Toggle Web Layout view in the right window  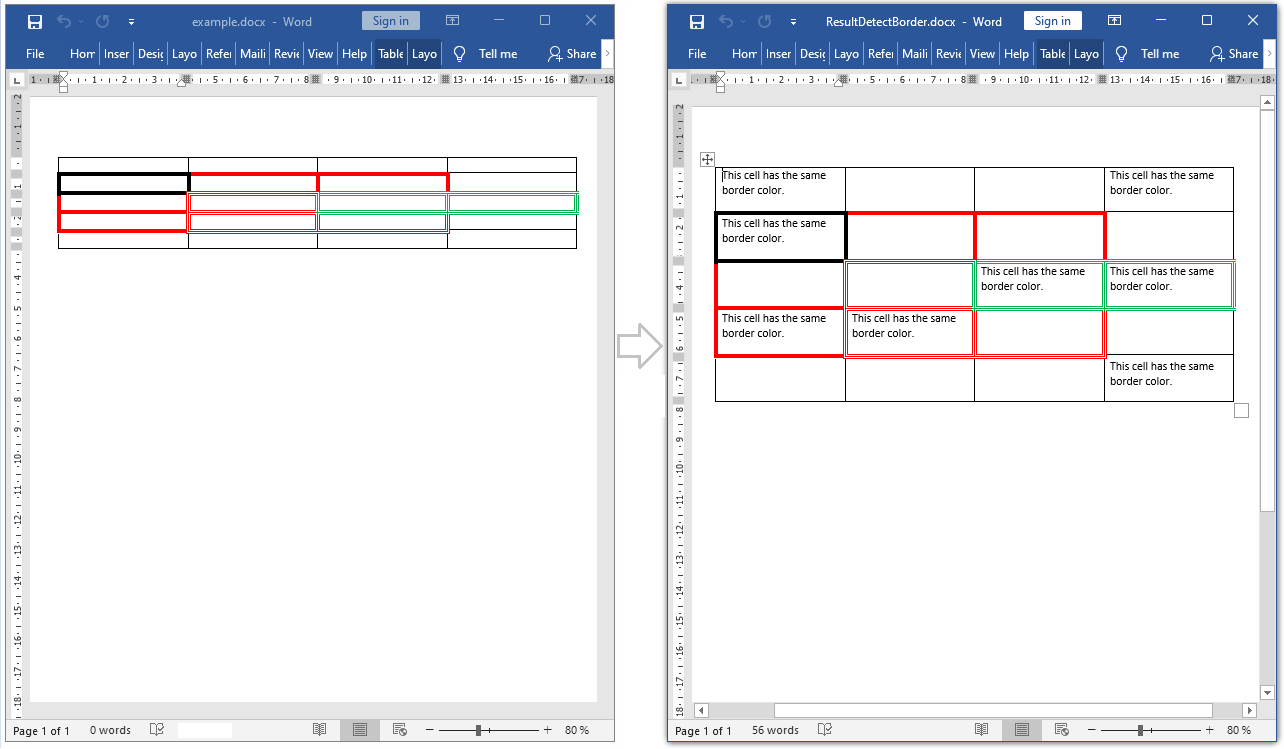pos(1062,731)
